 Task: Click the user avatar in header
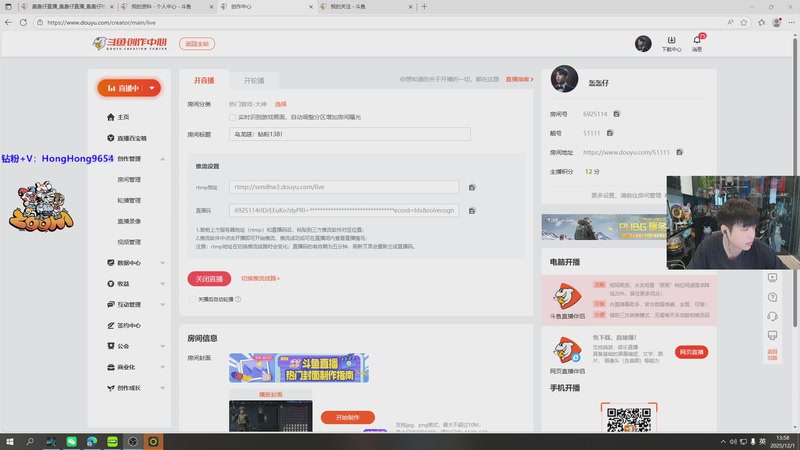click(x=643, y=44)
